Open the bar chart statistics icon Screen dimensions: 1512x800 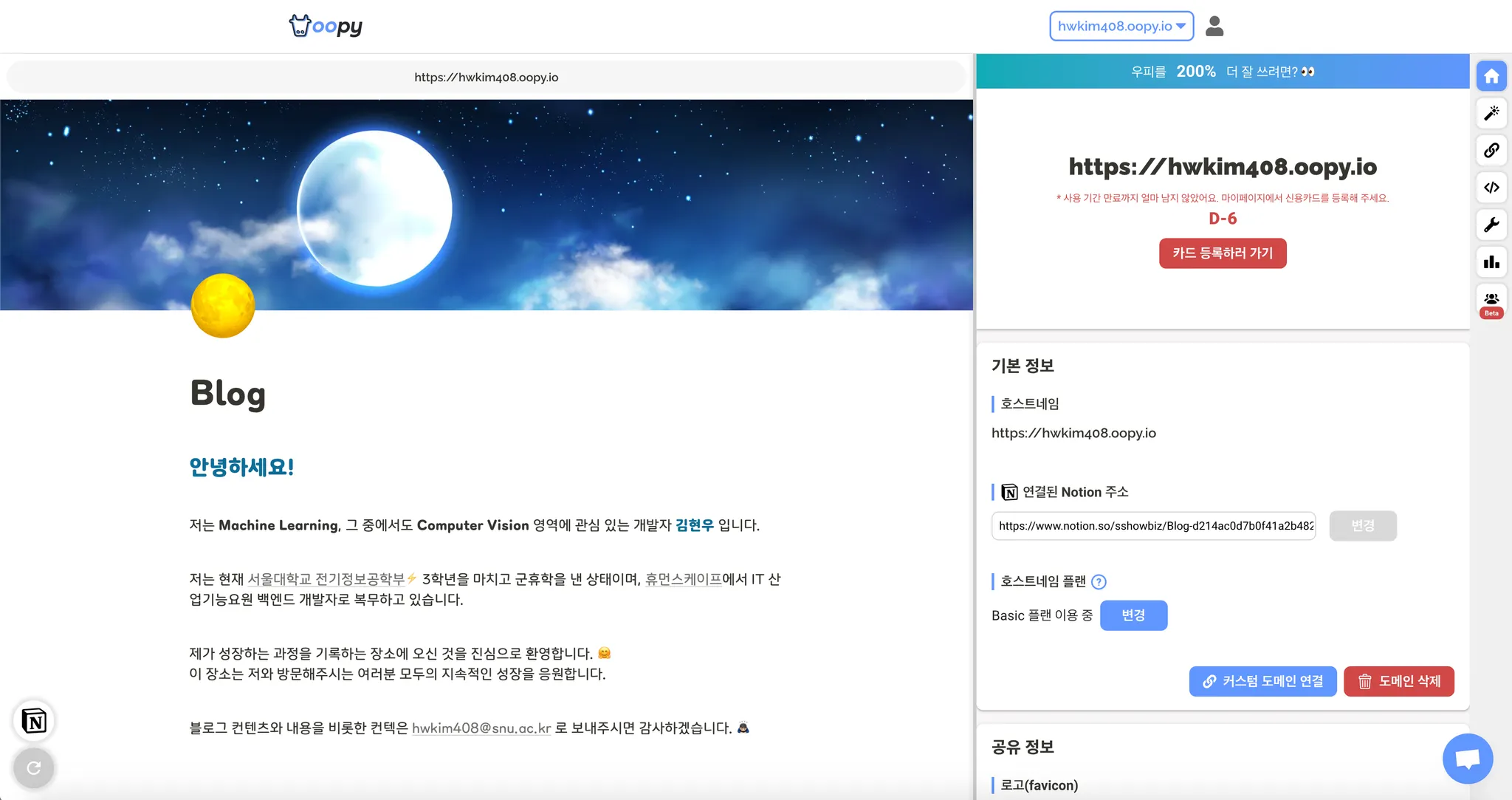click(x=1491, y=261)
